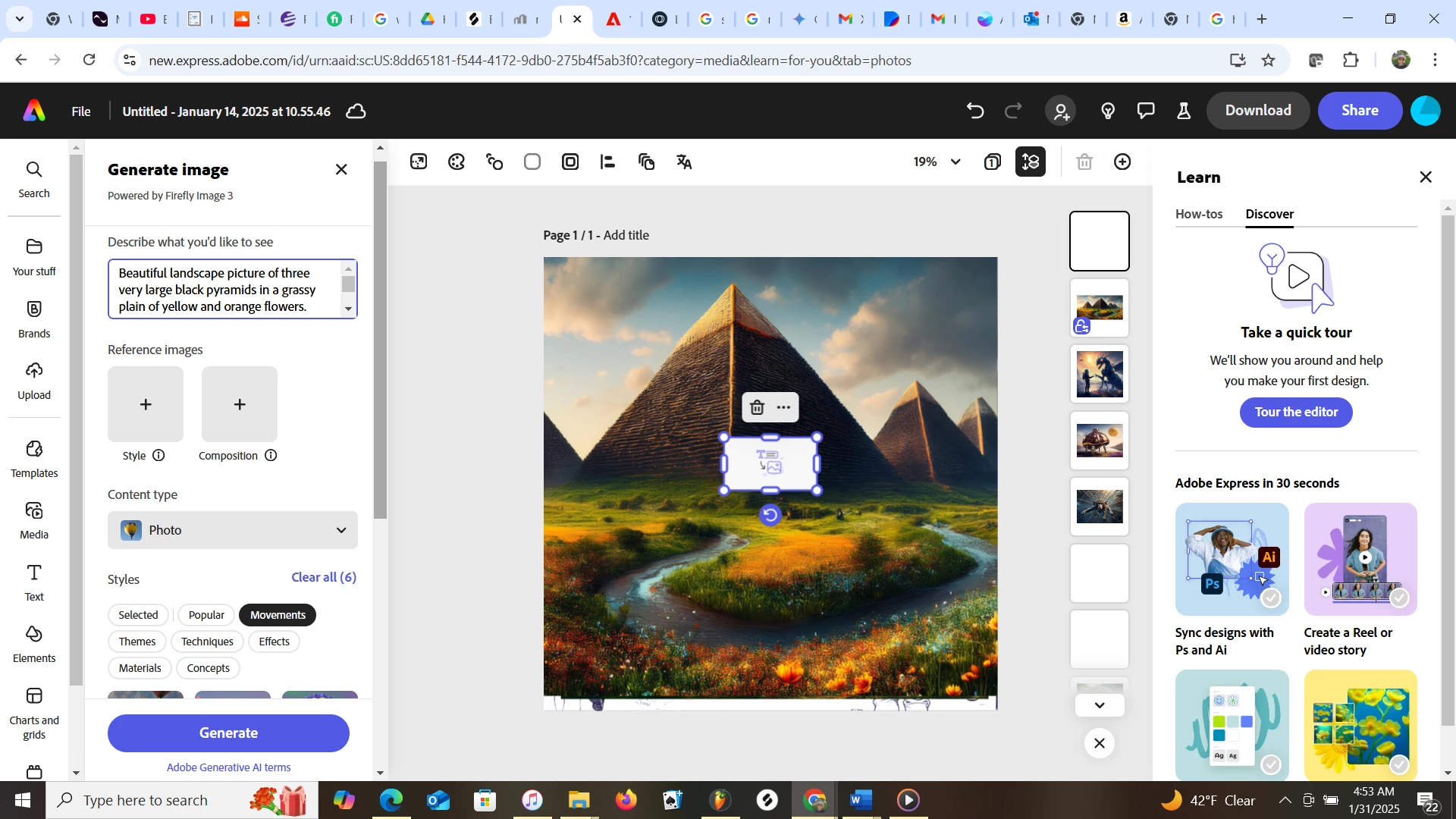This screenshot has width=1456, height=819.
Task: Toggle the Popular style filter chip
Action: (x=206, y=615)
